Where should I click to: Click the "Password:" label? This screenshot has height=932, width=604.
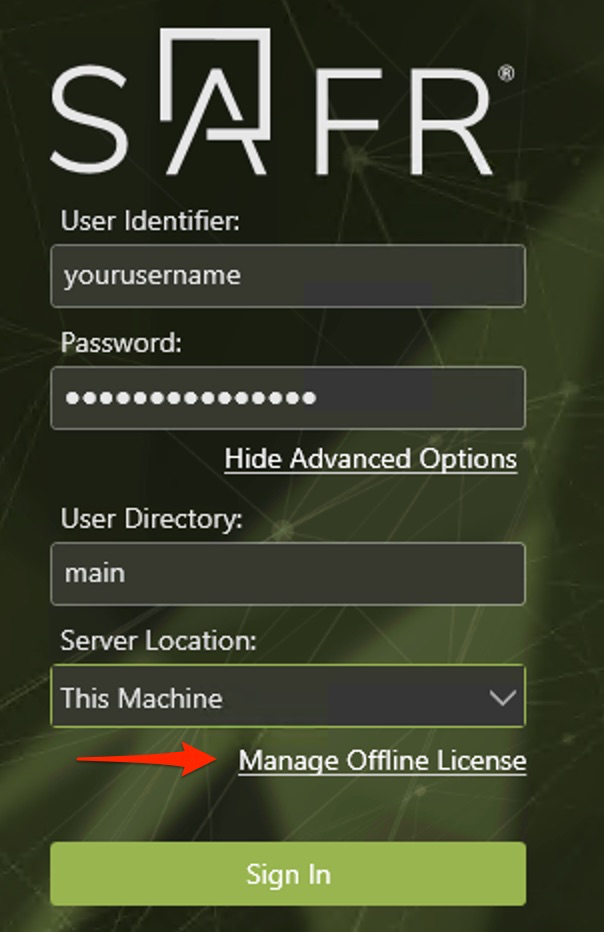pyautogui.click(x=121, y=343)
